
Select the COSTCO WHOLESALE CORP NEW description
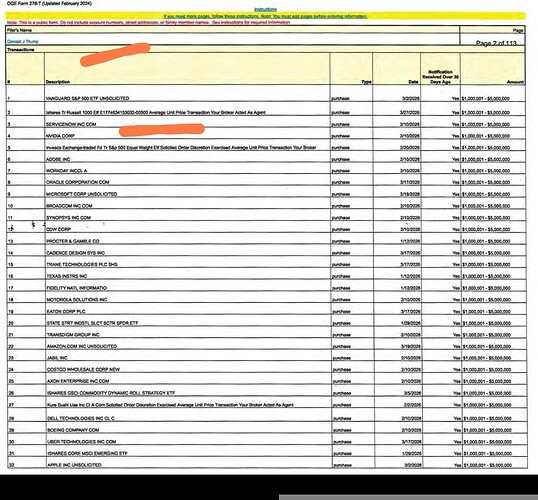[83, 370]
